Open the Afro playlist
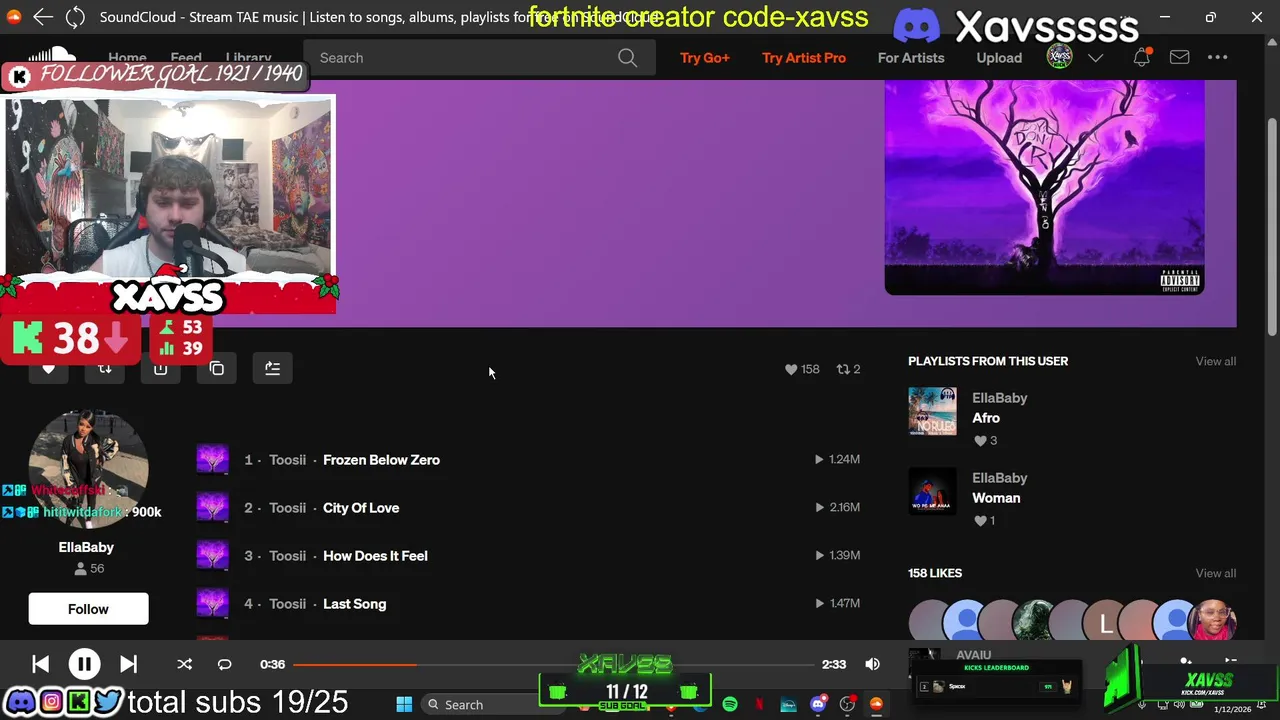1280x720 pixels. point(985,418)
